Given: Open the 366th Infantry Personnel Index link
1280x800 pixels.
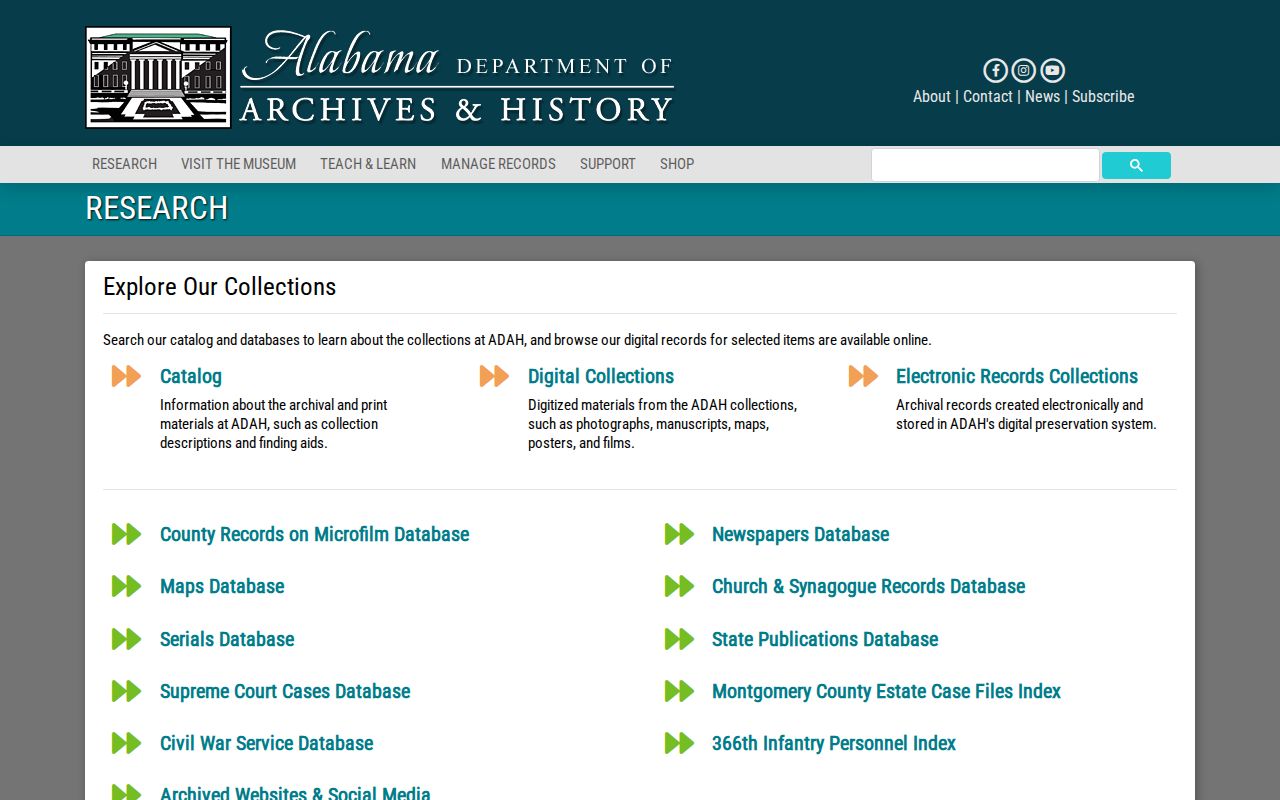Looking at the screenshot, I should point(834,743).
